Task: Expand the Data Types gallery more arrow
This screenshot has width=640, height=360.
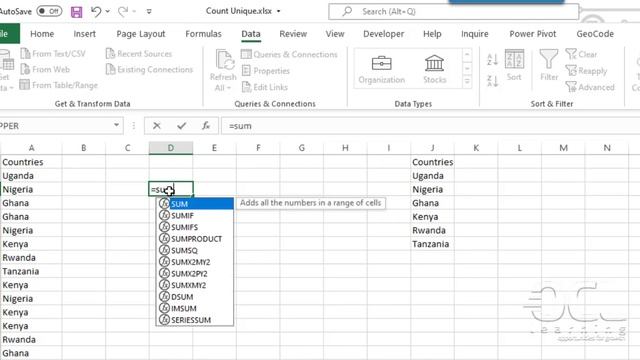Action: tap(467, 81)
